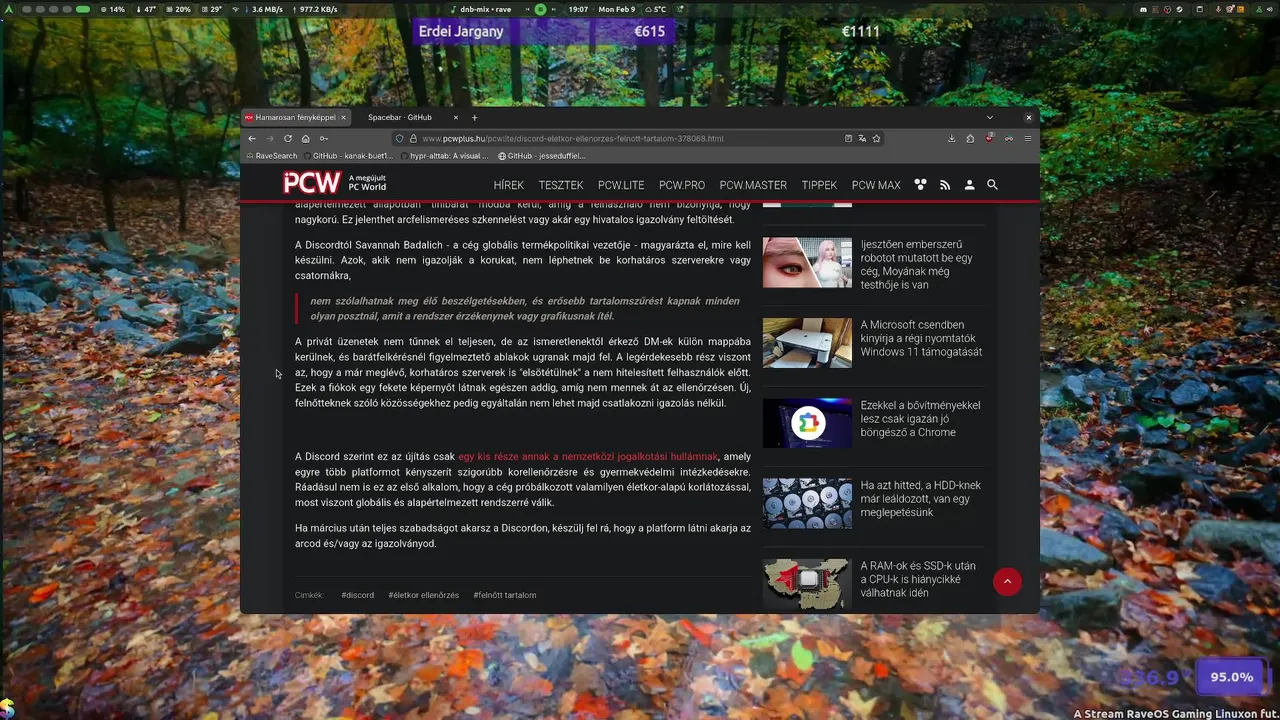Toggle reader view in address bar

coord(848,138)
